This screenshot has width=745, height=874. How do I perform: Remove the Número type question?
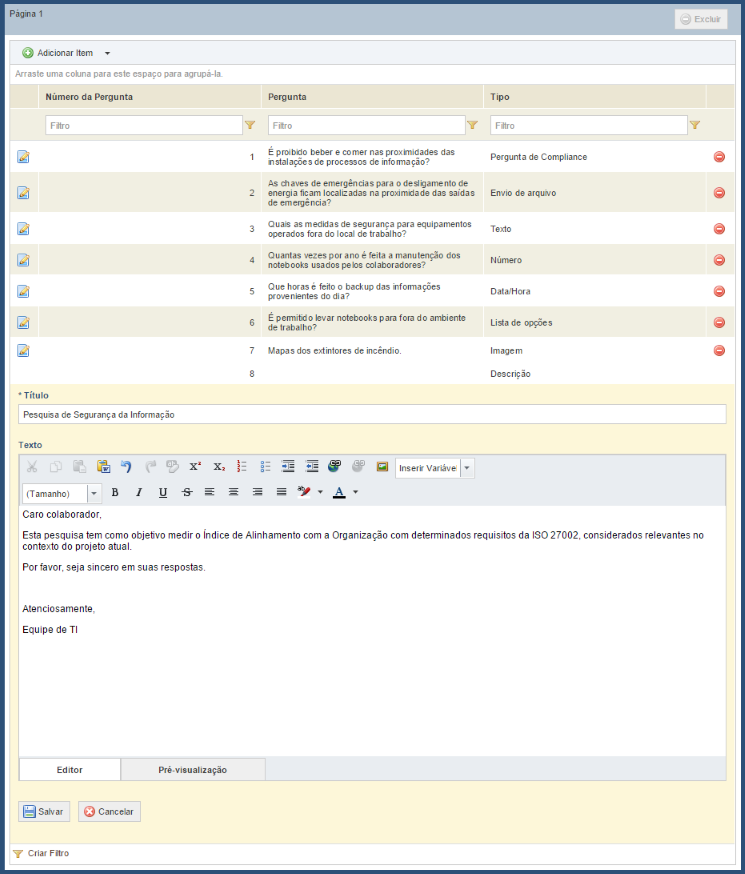(719, 260)
